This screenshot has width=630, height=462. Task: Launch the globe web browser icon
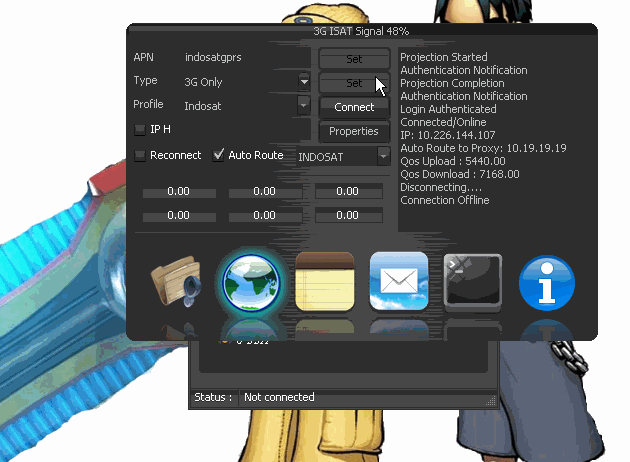[x=252, y=283]
